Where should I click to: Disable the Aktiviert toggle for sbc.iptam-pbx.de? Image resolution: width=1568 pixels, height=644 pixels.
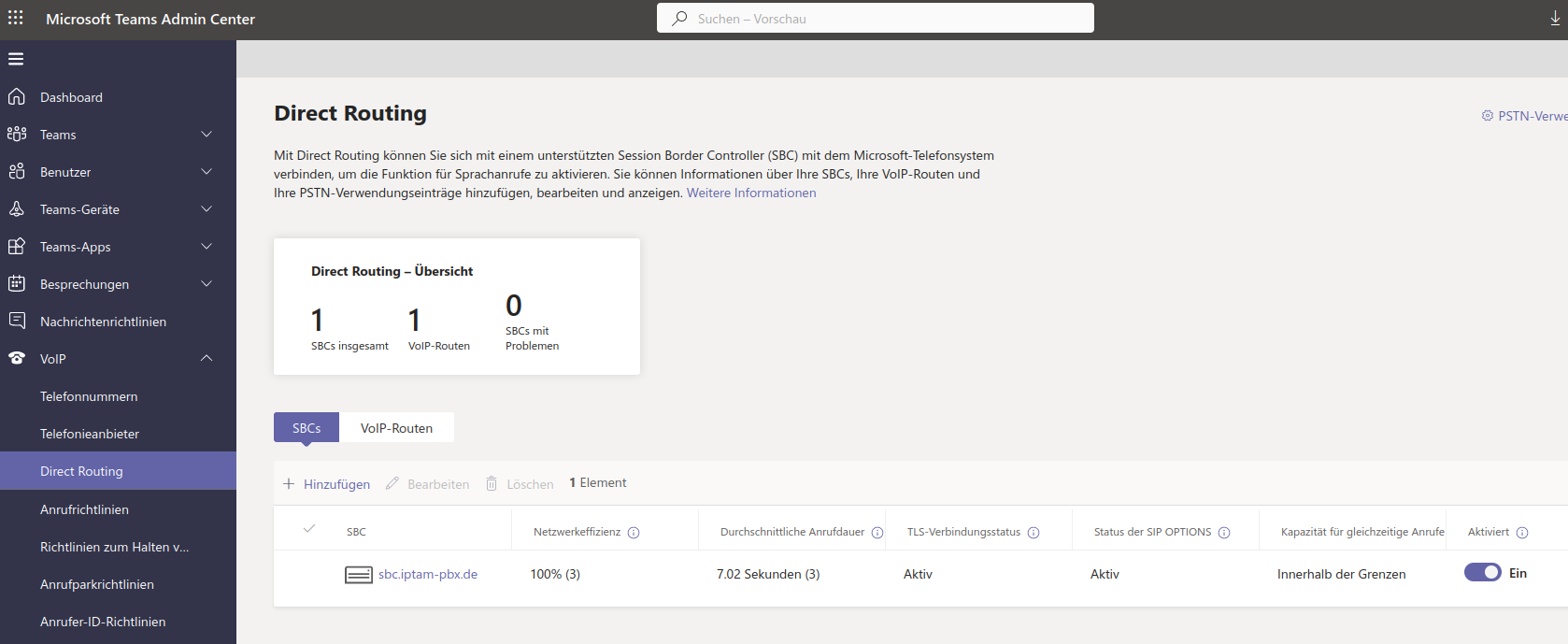point(1482,573)
